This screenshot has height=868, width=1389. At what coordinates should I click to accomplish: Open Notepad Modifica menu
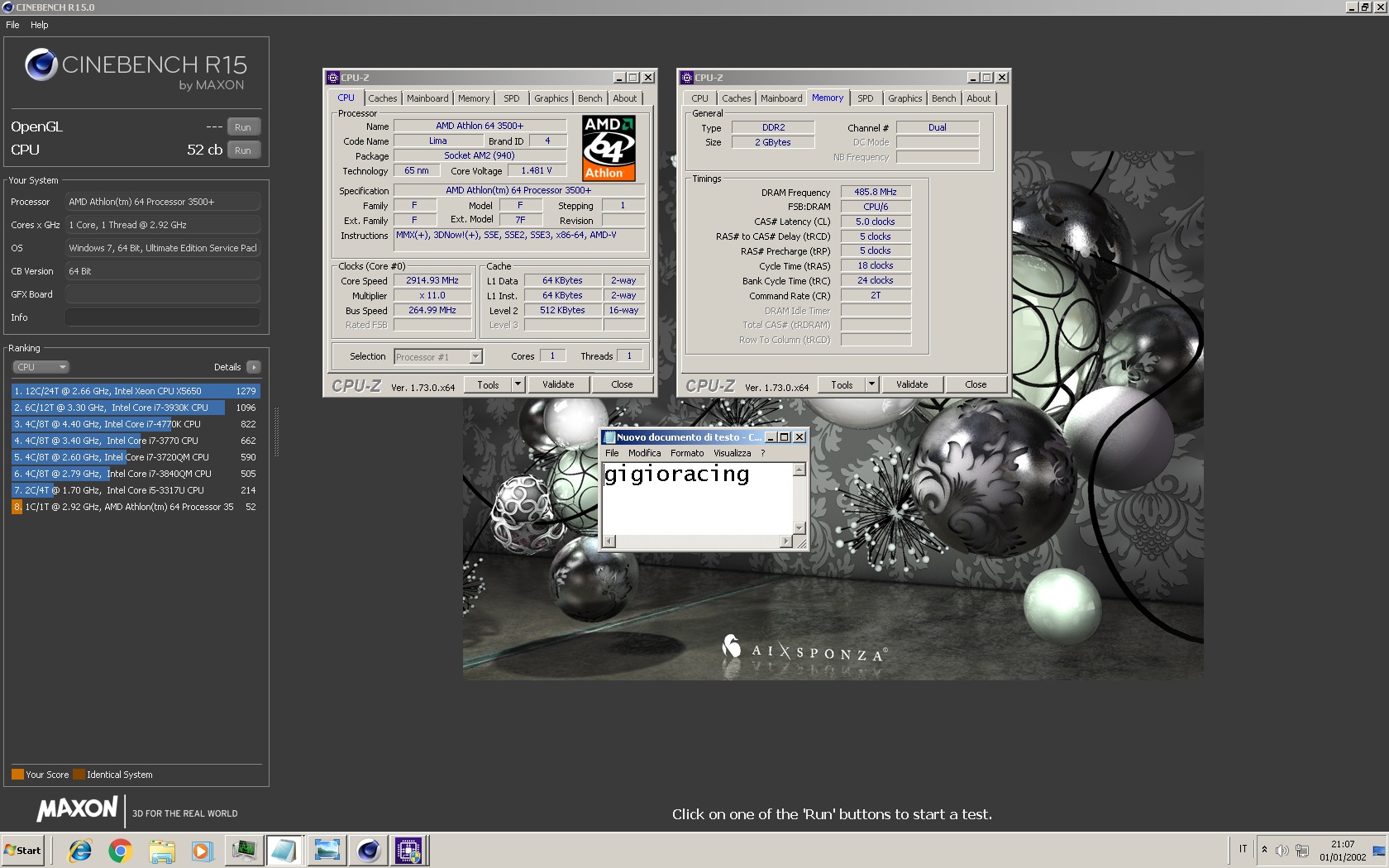pos(644,453)
